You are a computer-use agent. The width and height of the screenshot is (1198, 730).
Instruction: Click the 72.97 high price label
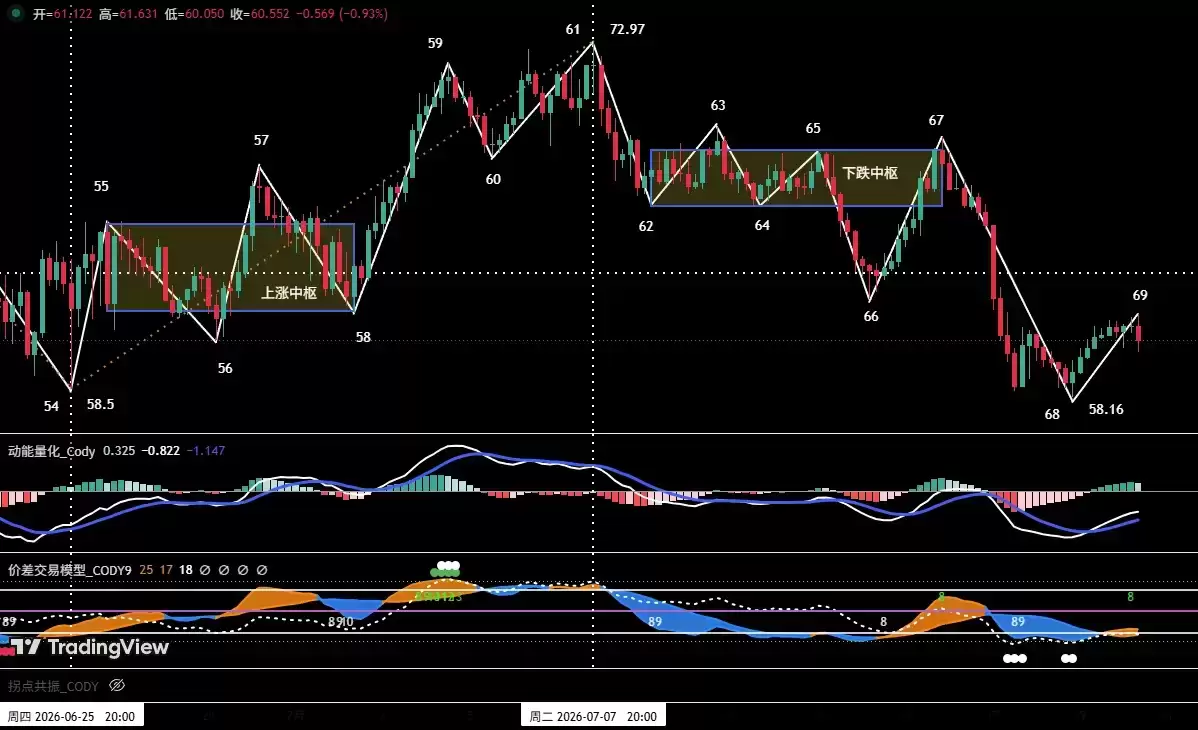coord(627,29)
